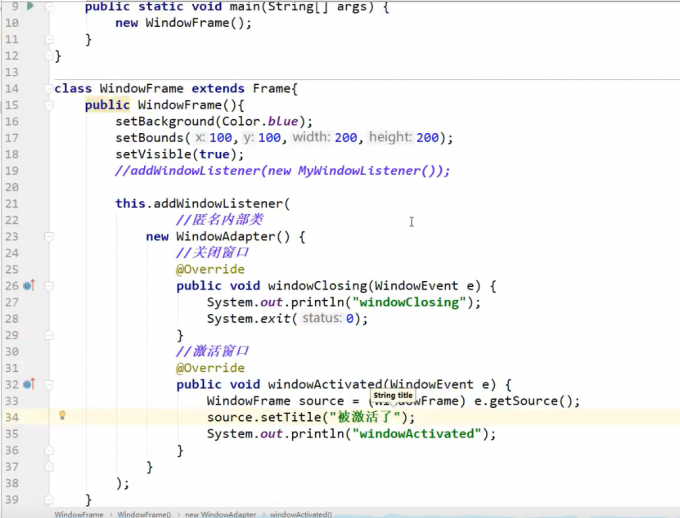
Task: Fold the windowClosing method on line 26
Action: (x=47, y=286)
